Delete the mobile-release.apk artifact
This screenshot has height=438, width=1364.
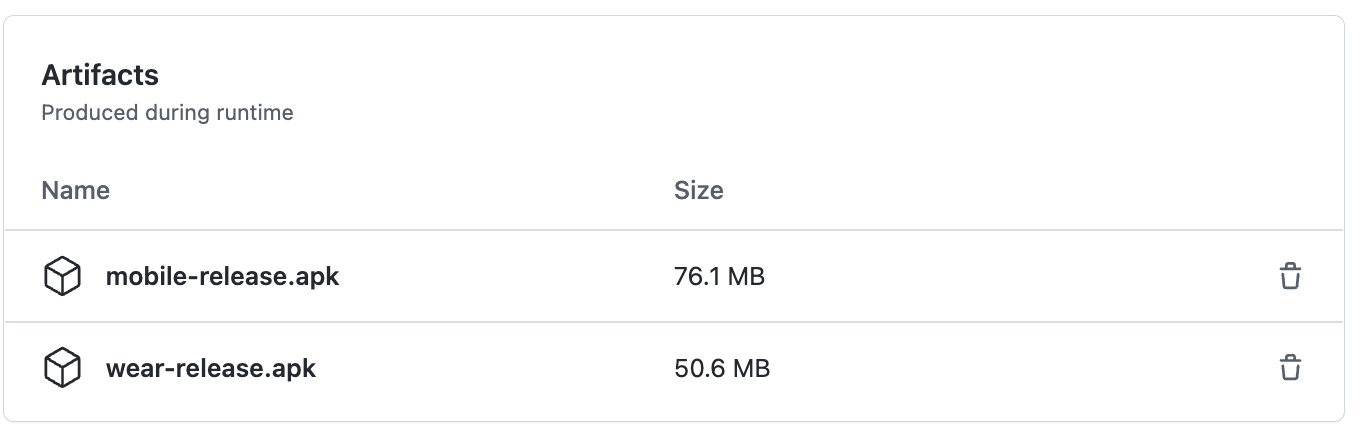click(x=1290, y=276)
